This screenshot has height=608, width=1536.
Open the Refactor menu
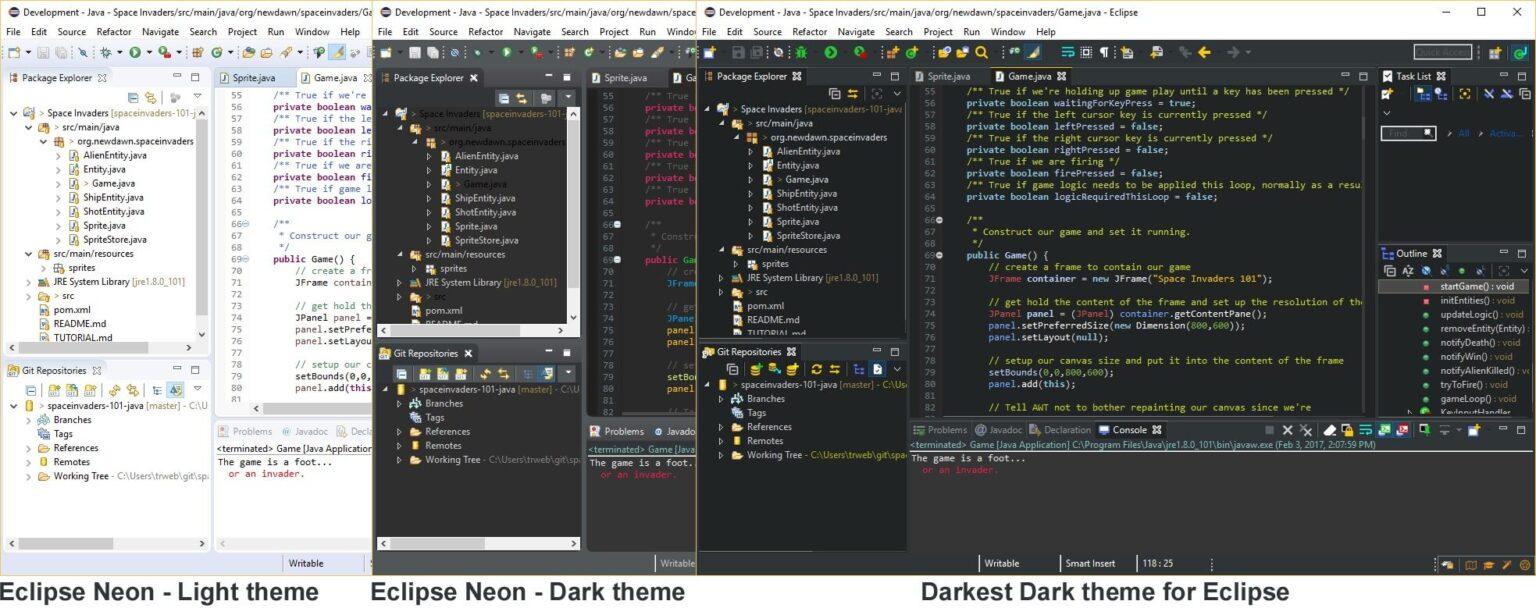[809, 31]
